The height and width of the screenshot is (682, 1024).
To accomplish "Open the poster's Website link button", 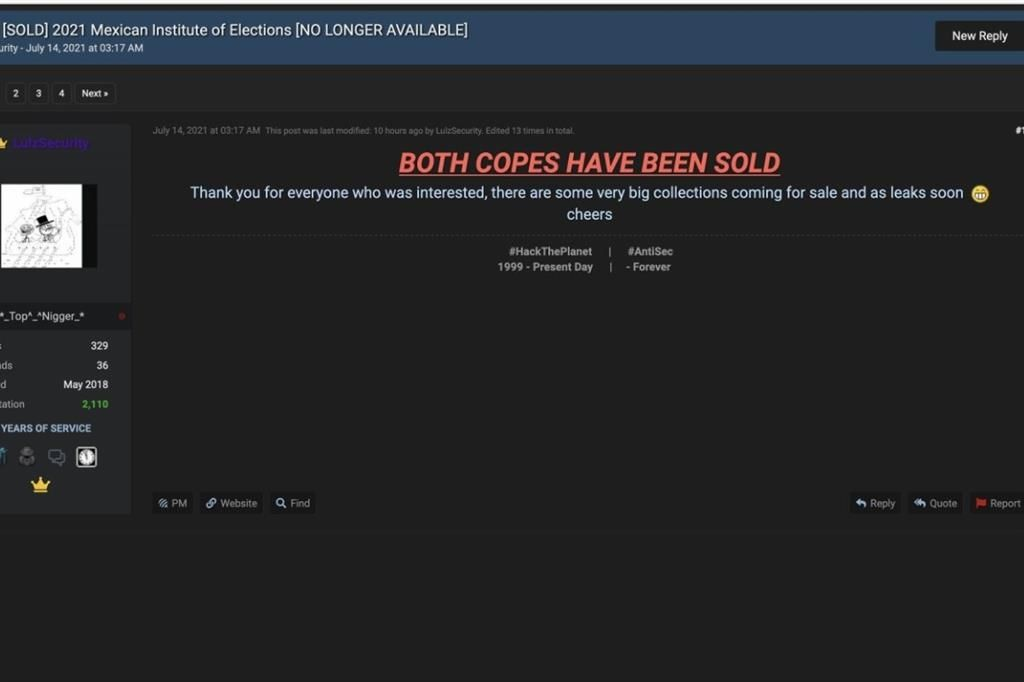I will (231, 503).
